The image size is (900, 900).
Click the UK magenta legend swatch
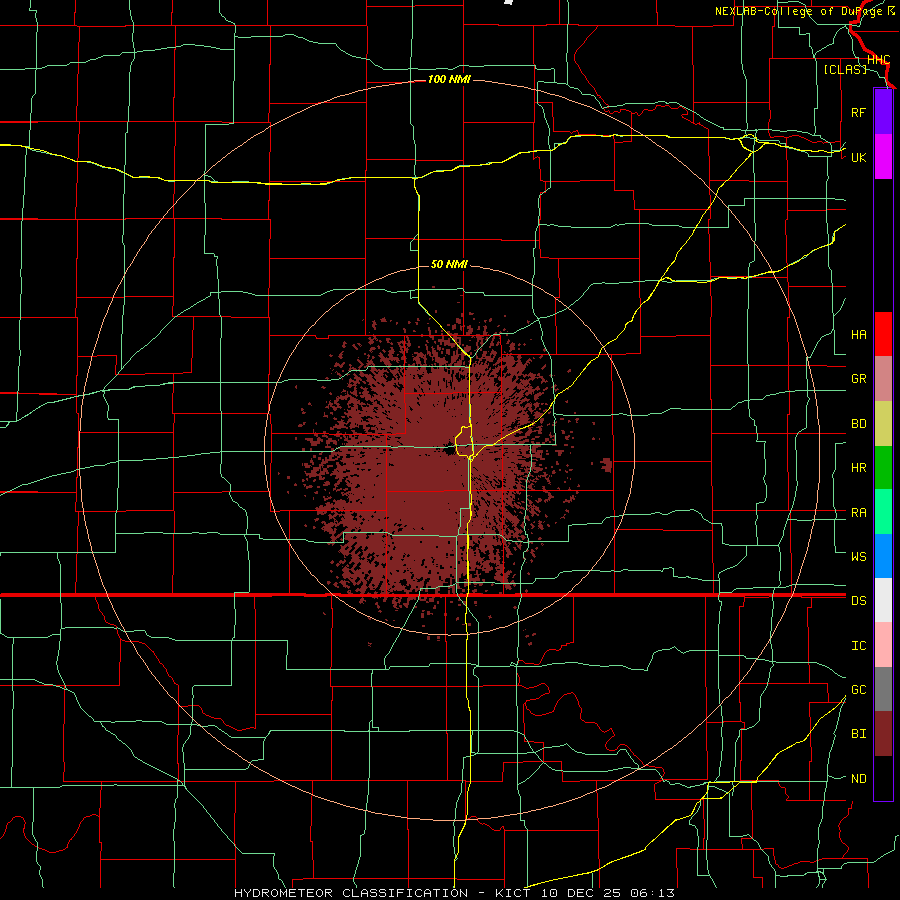[x=883, y=157]
